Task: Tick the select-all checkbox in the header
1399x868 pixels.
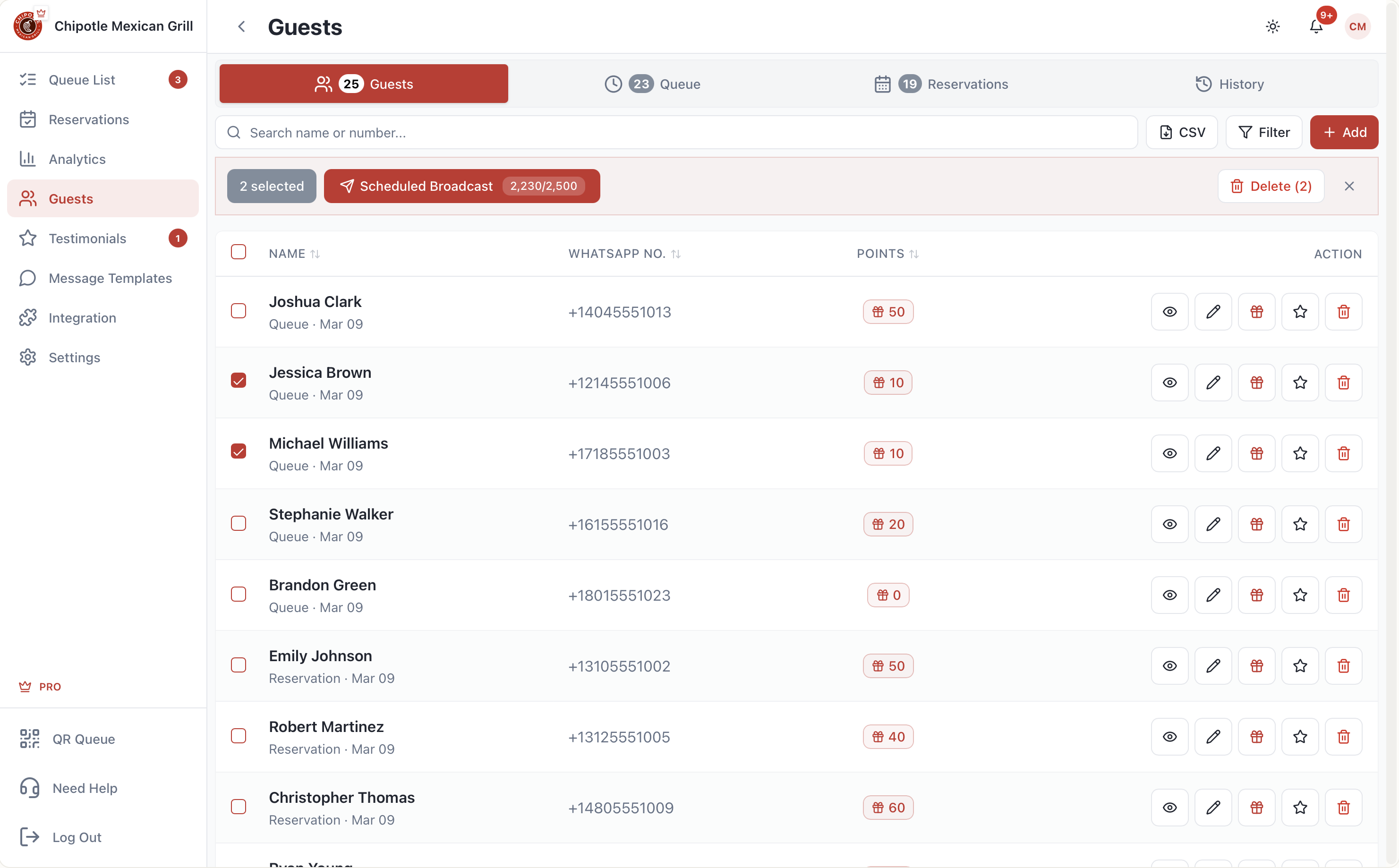Action: click(238, 252)
